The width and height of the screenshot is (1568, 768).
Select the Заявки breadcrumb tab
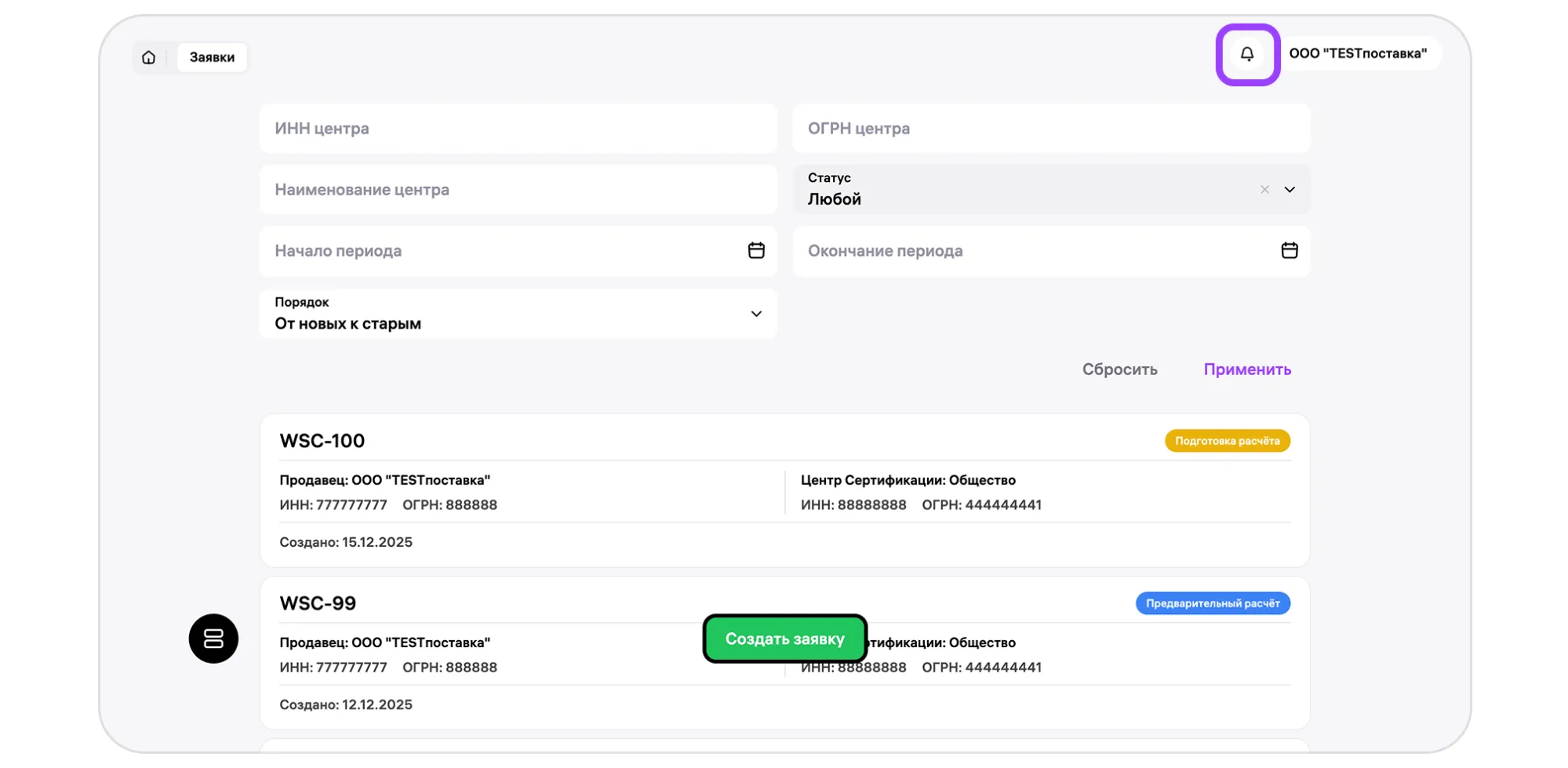212,57
